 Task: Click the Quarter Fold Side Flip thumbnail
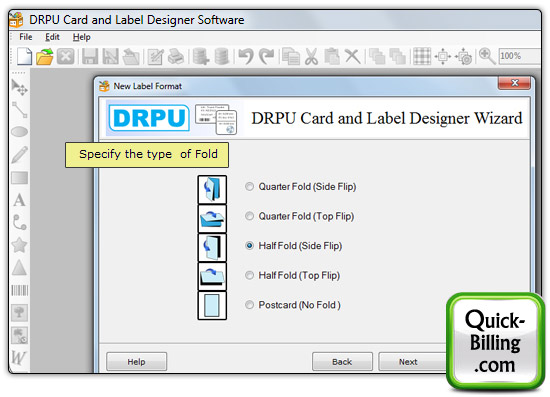212,190
